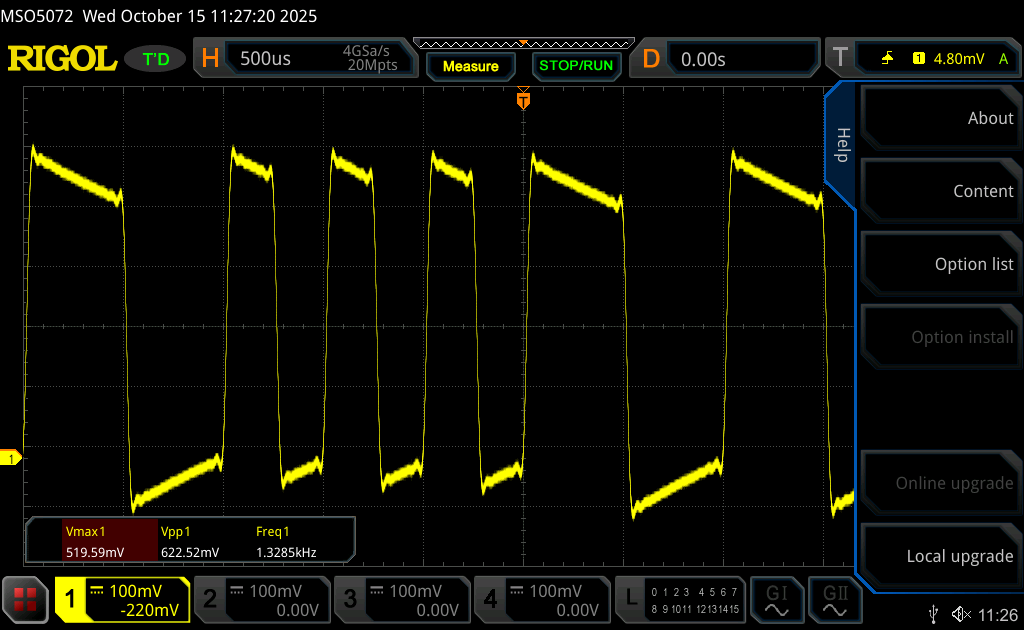Collapse the Help side tab
The image size is (1024, 630).
coord(841,145)
